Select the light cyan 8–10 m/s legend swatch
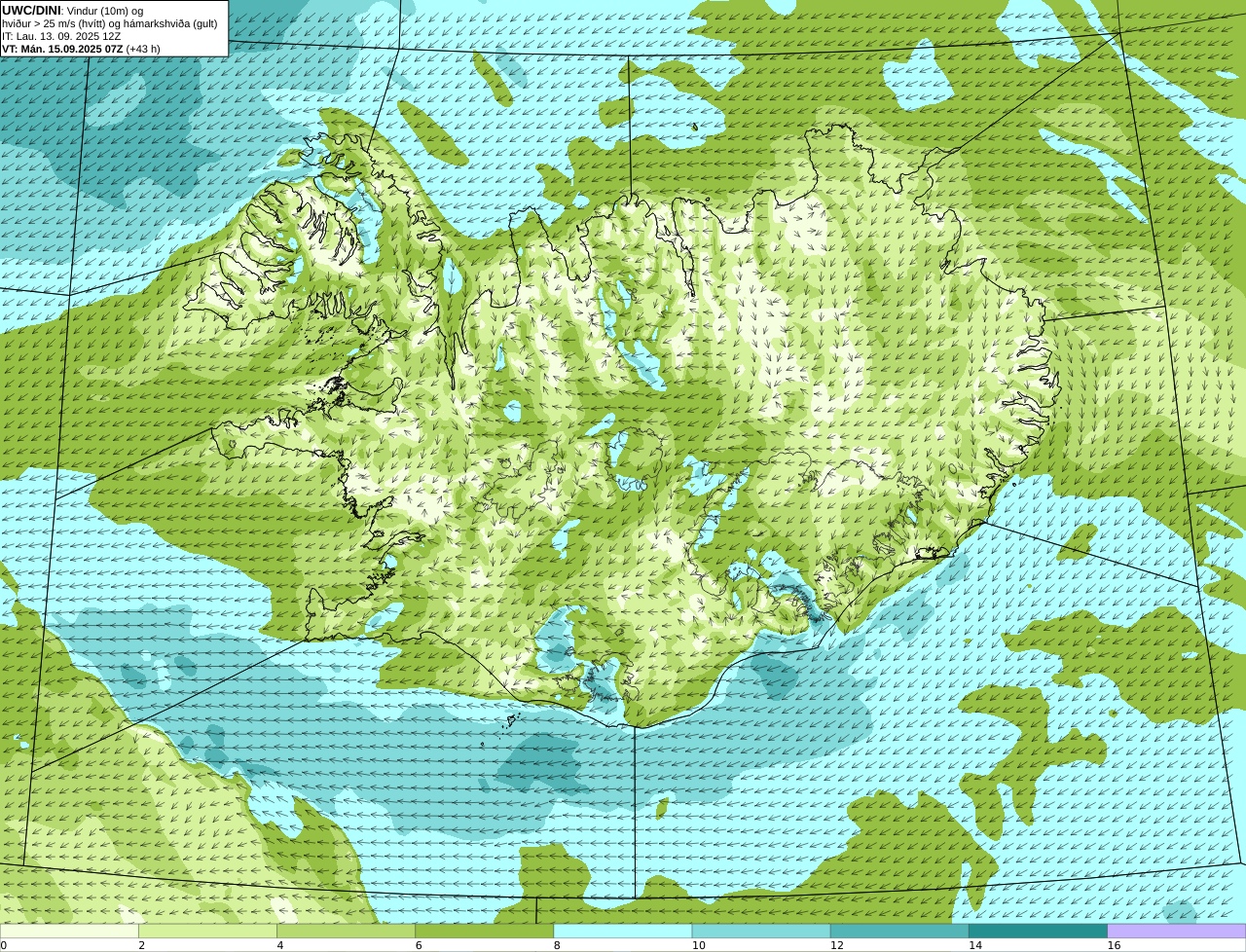The image size is (1246, 952). point(623,932)
